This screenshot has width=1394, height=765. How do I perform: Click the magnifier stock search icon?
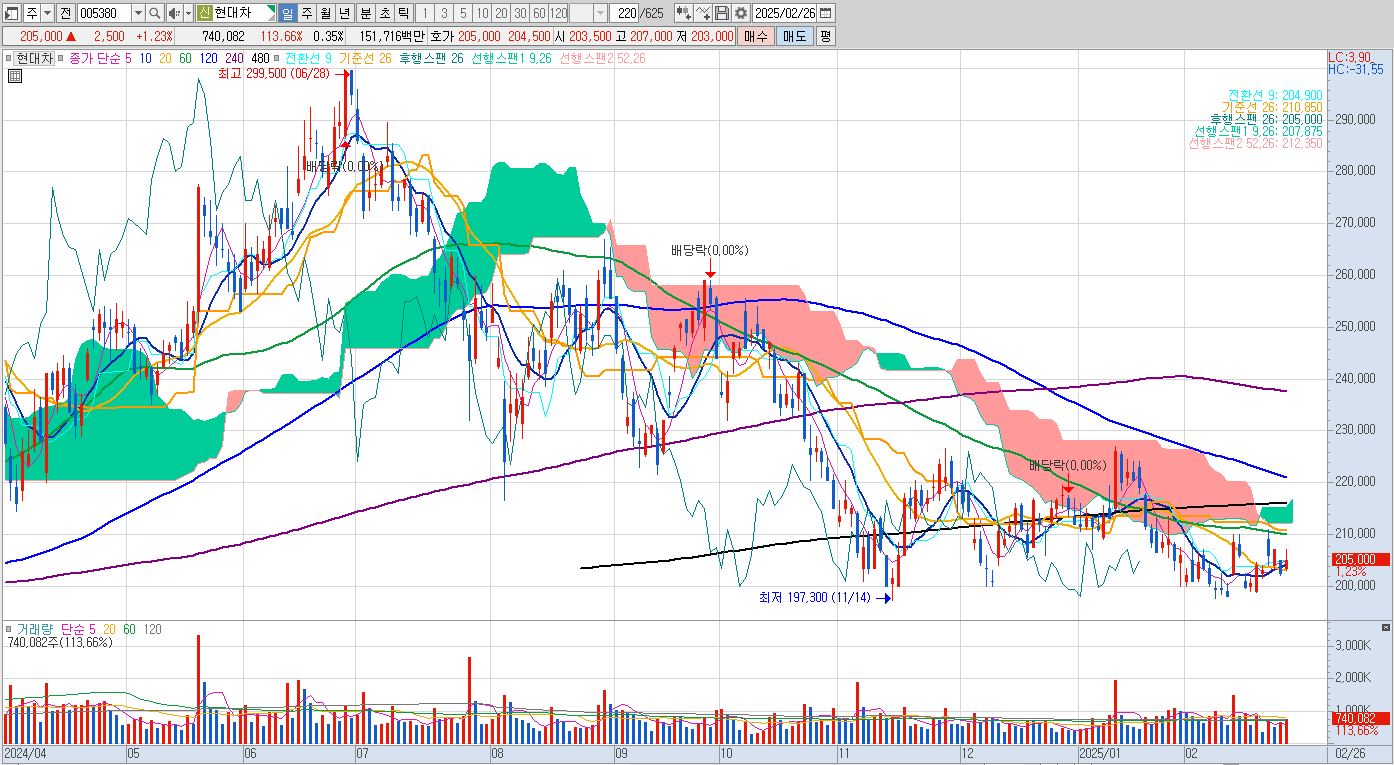coord(155,13)
